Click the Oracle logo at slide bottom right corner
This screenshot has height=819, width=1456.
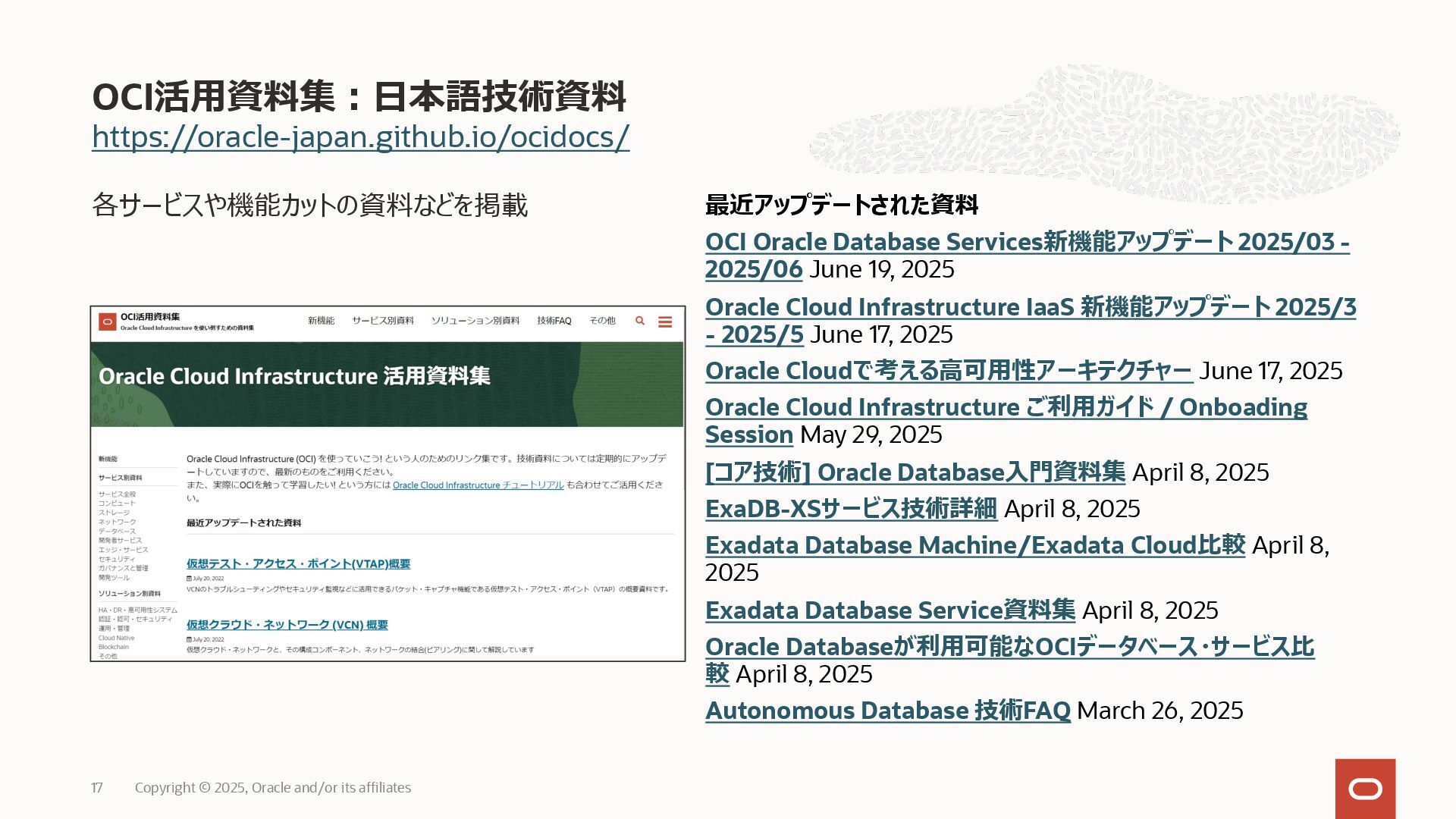pos(1365,789)
